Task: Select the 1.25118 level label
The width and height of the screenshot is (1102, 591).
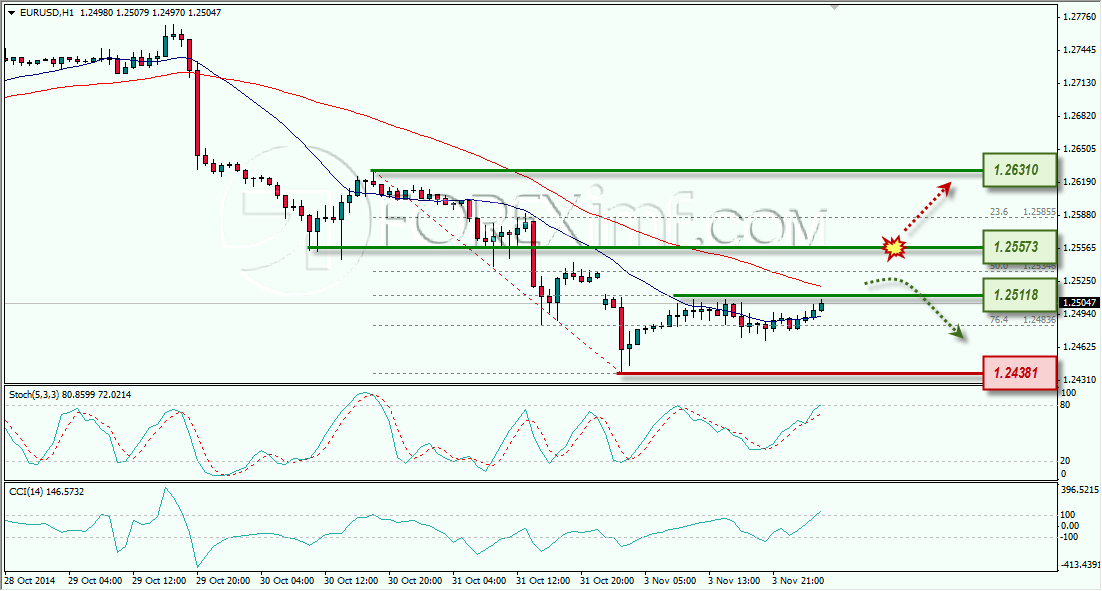Action: tap(1019, 294)
